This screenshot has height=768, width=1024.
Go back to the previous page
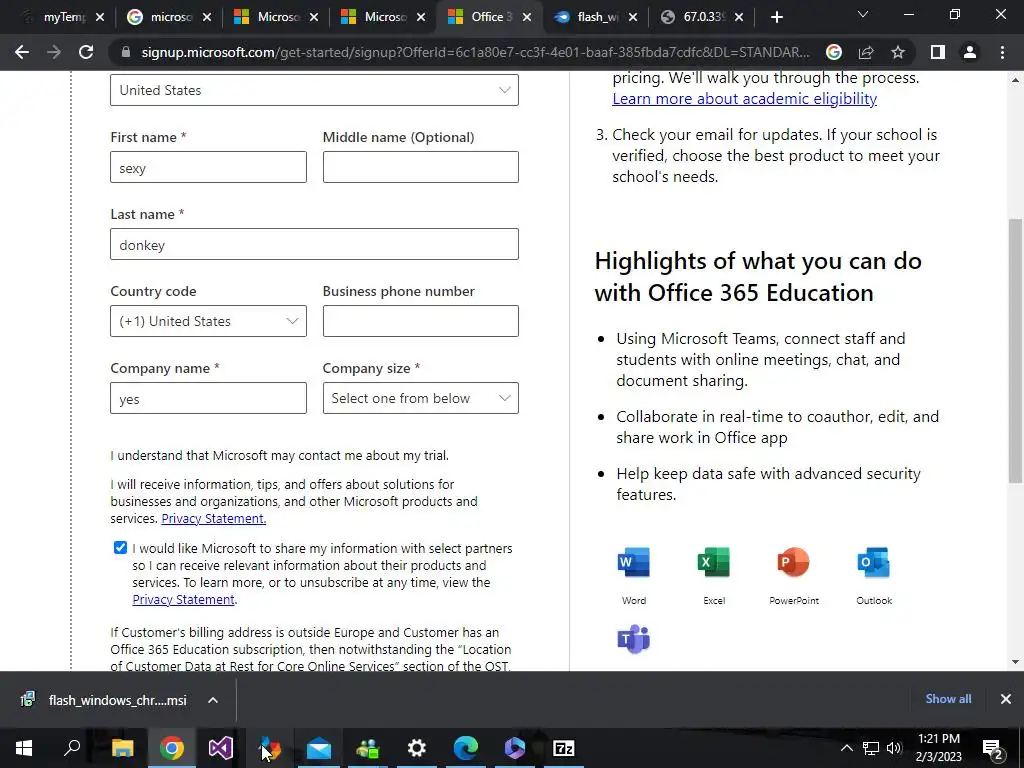click(22, 52)
